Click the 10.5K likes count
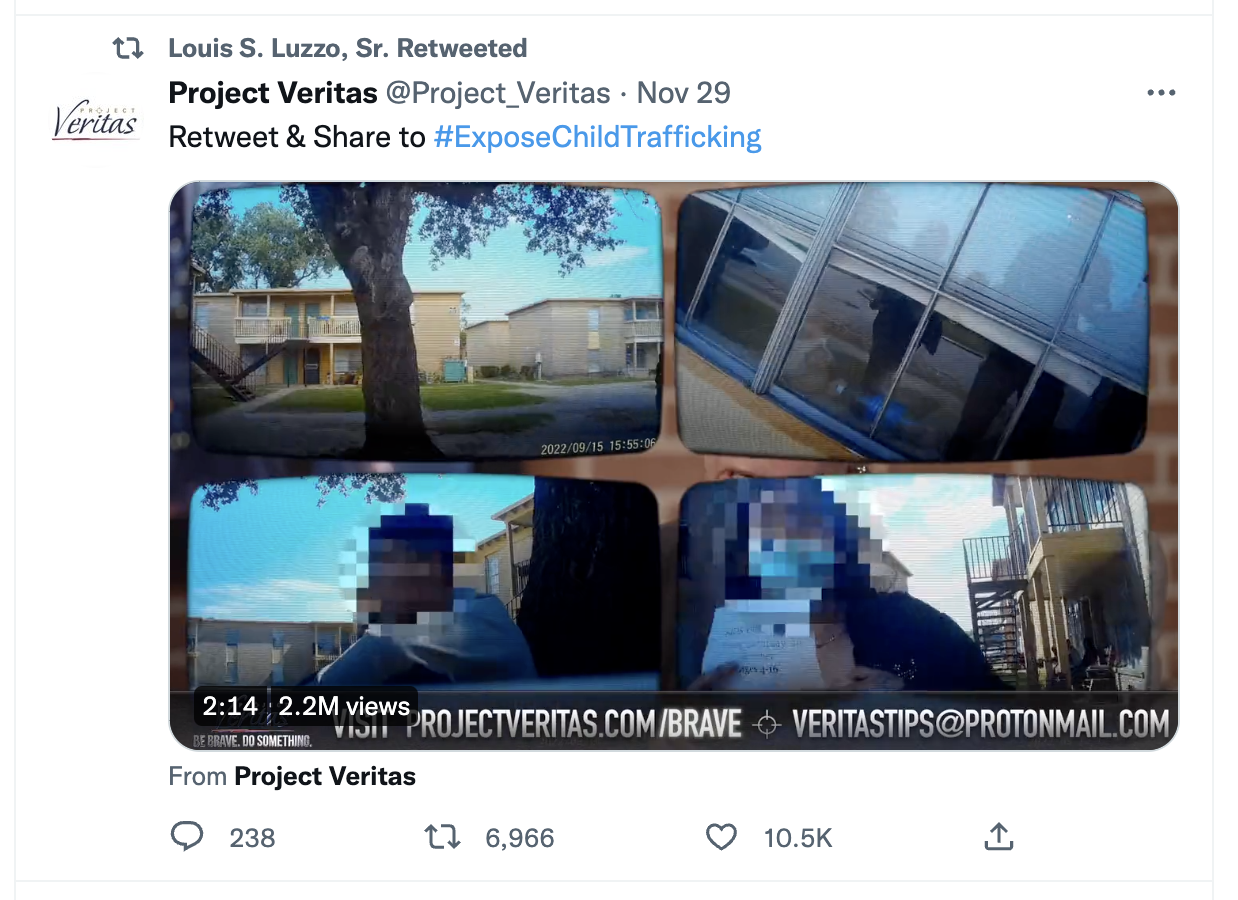 click(798, 837)
